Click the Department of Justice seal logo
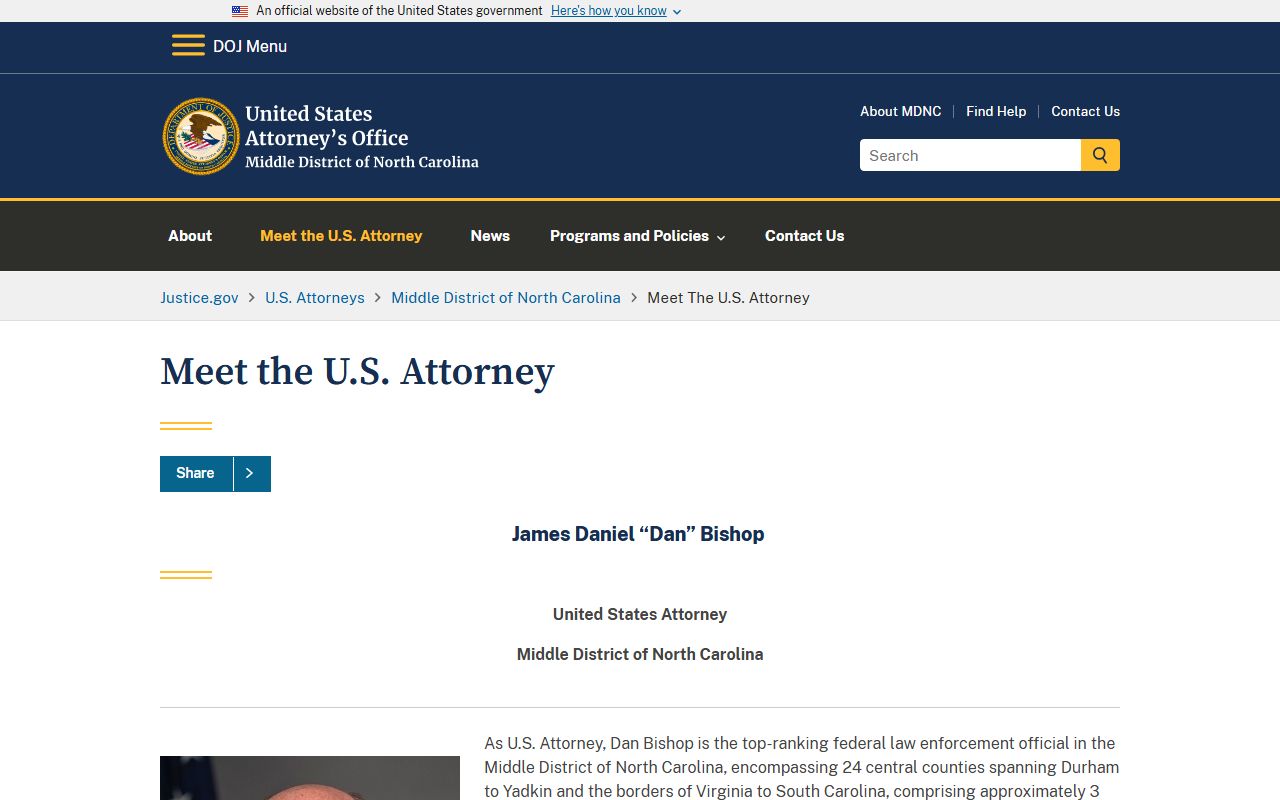Screen dimensions: 1280x800 coord(201,137)
